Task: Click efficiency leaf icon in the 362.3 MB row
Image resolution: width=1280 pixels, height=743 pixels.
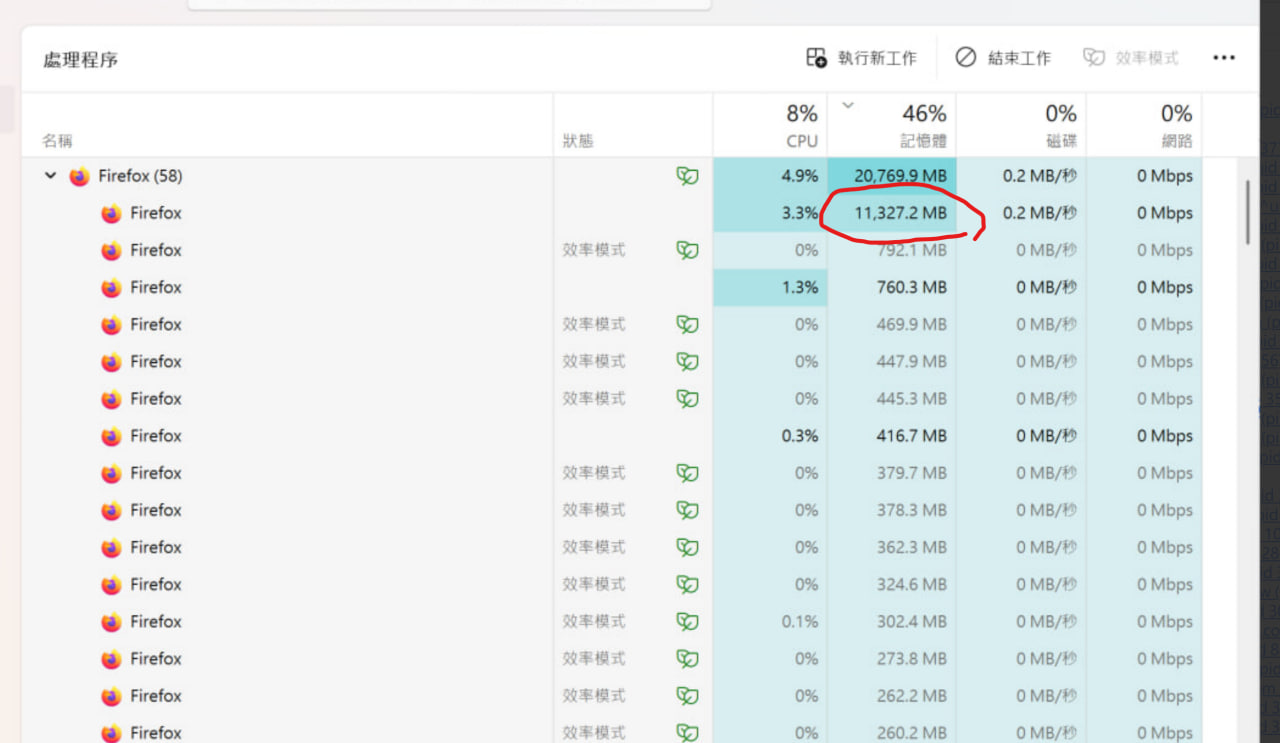Action: pos(687,547)
